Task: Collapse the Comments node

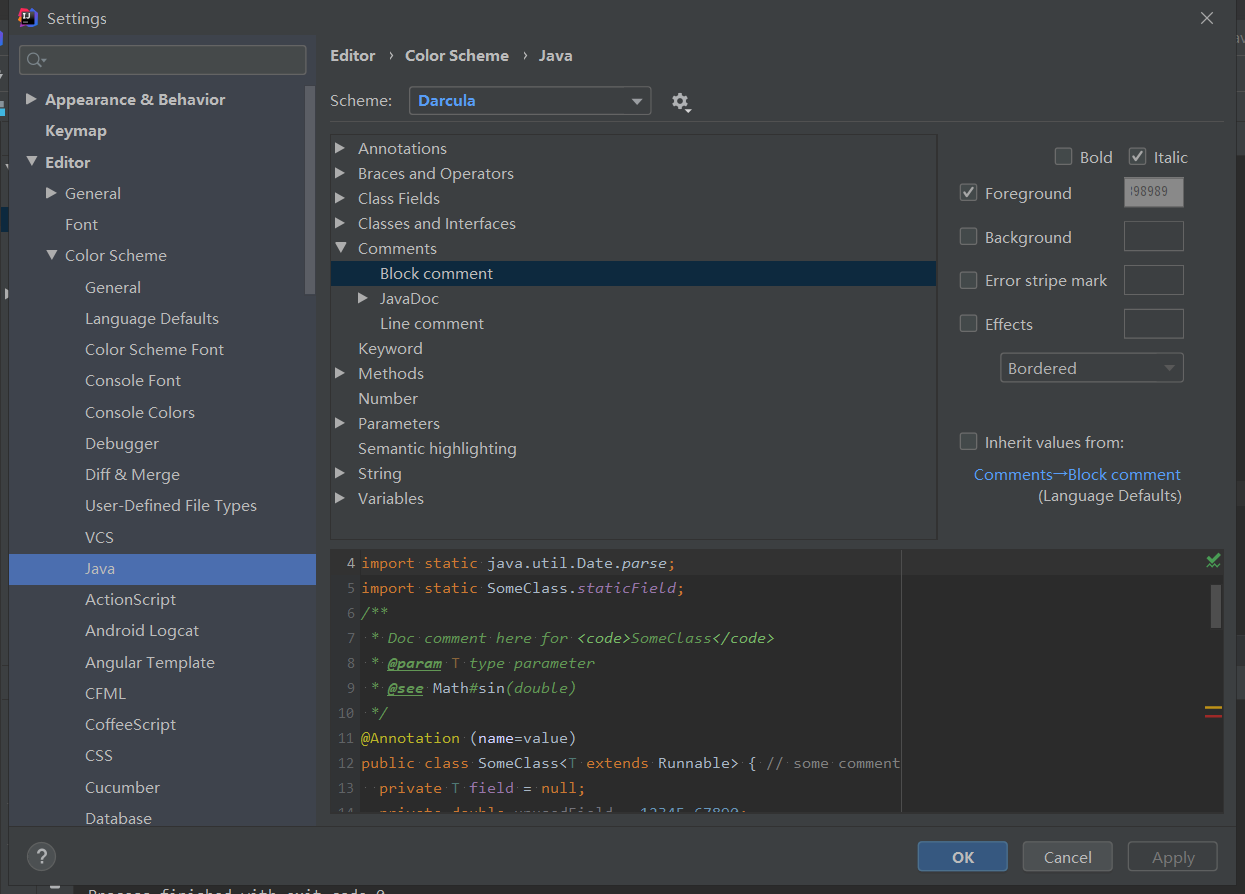Action: click(x=341, y=248)
